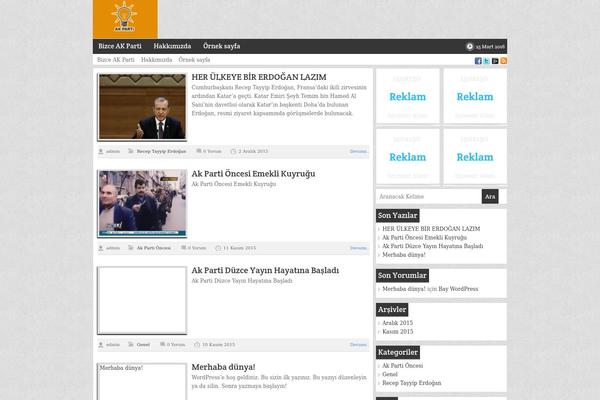The width and height of the screenshot is (600, 400).
Task: Click the 'Aranacak Kelime' search field
Action: click(x=429, y=196)
